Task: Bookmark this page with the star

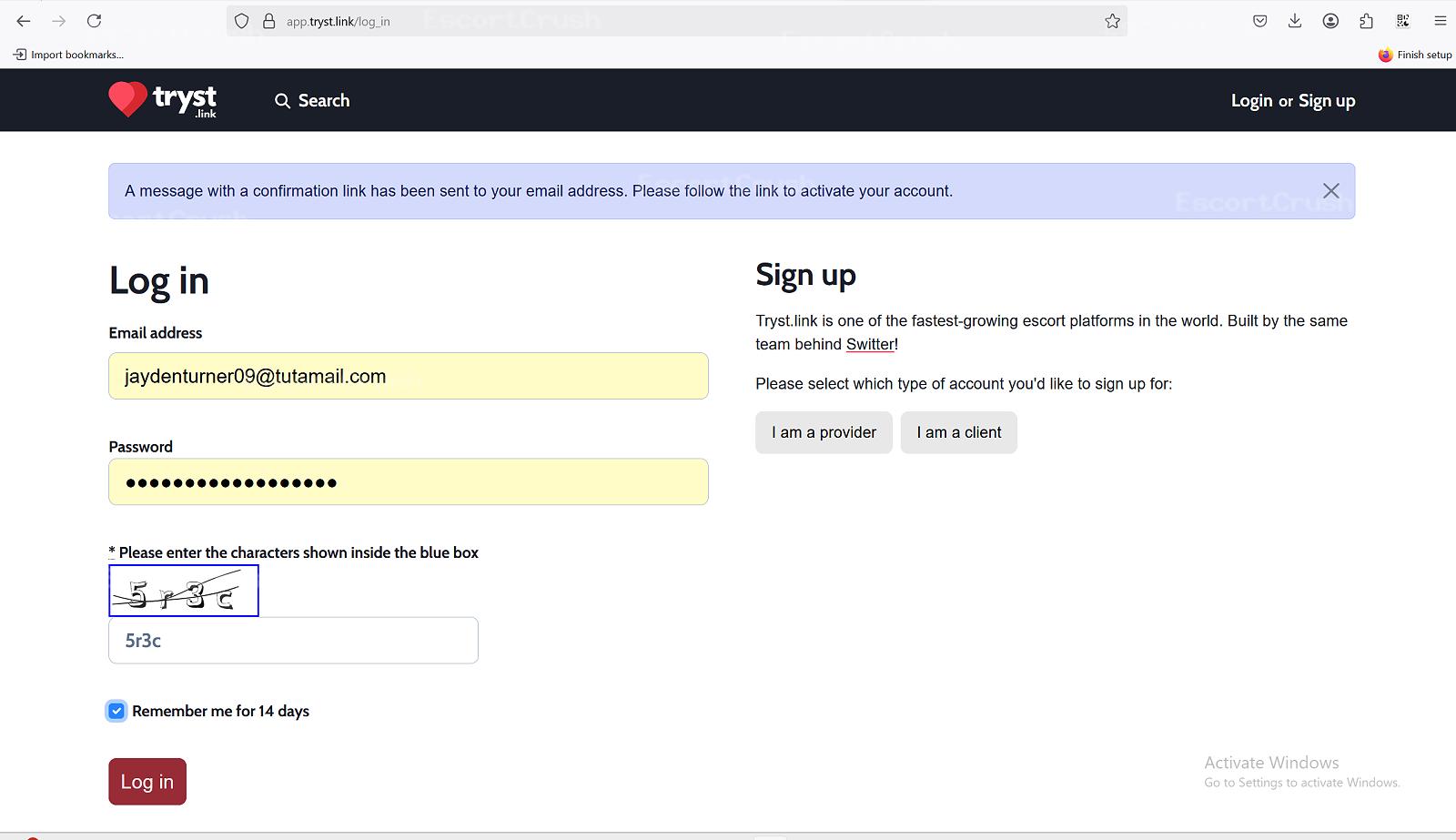Action: click(x=1112, y=21)
